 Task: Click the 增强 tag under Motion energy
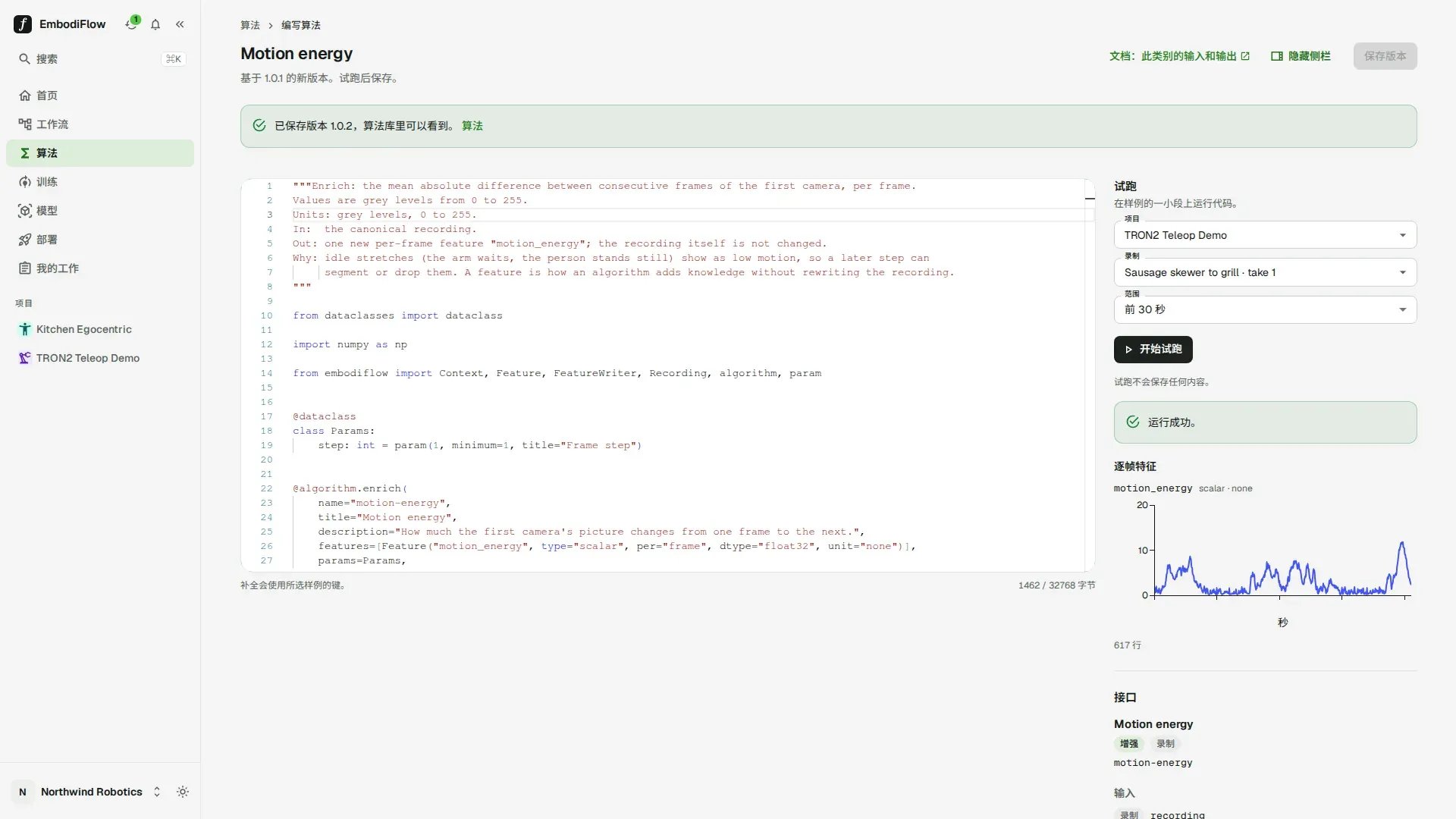[x=1129, y=744]
